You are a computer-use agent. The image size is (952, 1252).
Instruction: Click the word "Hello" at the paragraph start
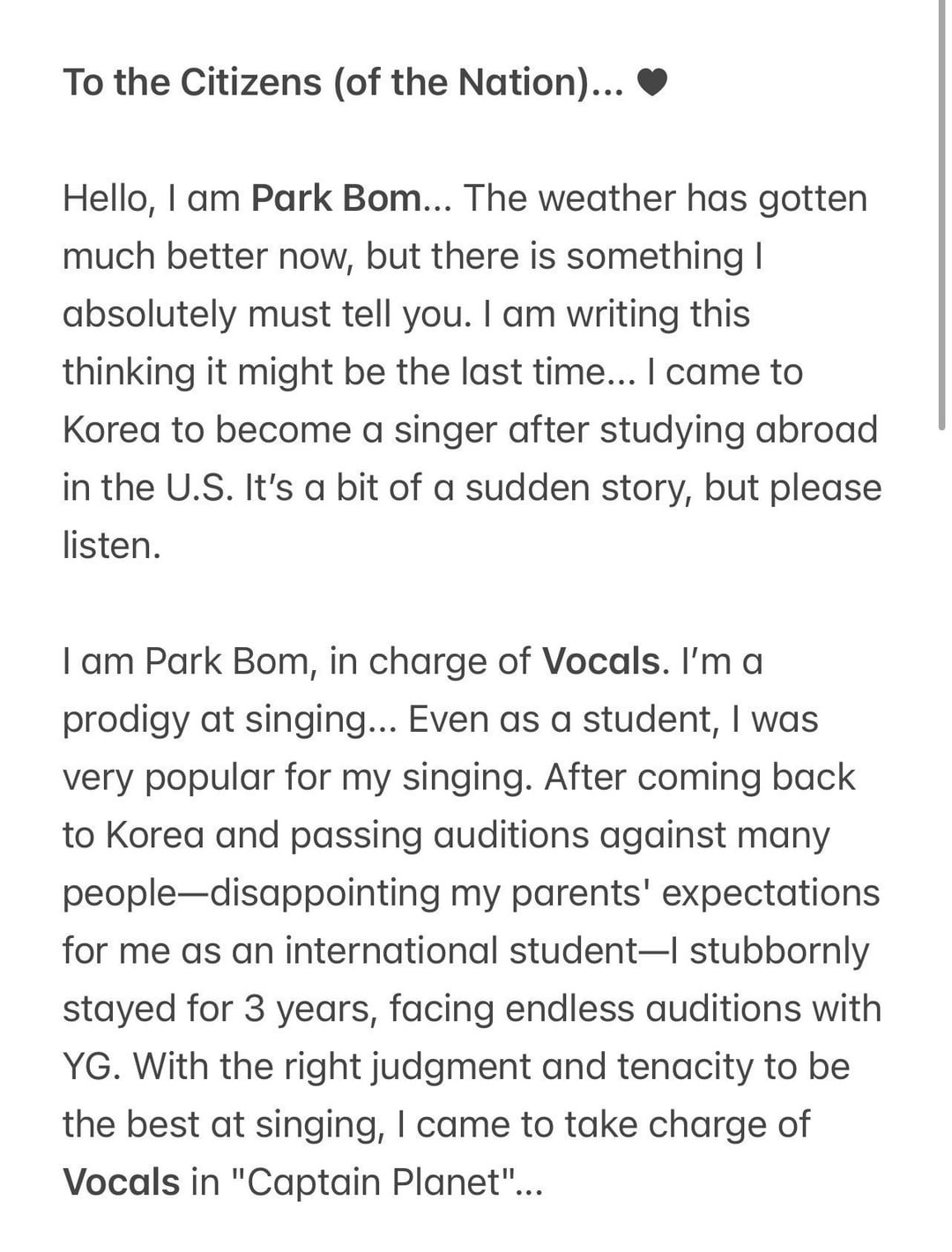[105, 197]
